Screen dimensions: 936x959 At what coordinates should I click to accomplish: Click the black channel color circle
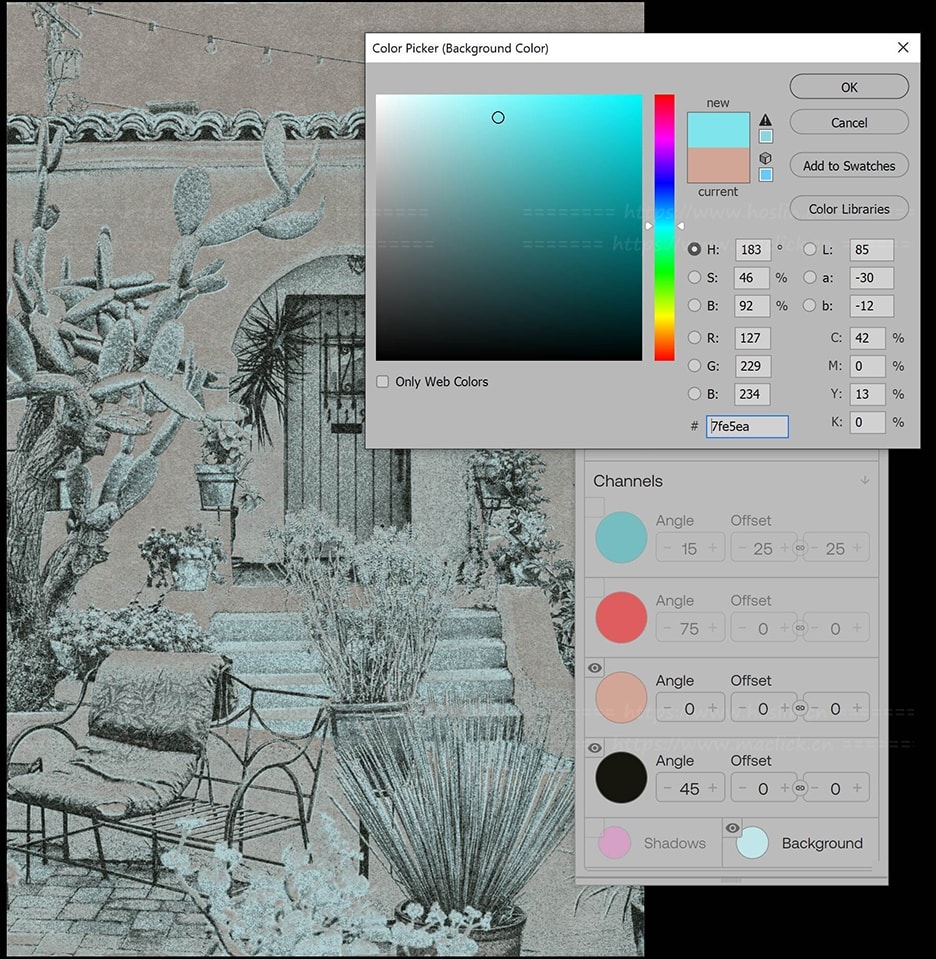621,777
